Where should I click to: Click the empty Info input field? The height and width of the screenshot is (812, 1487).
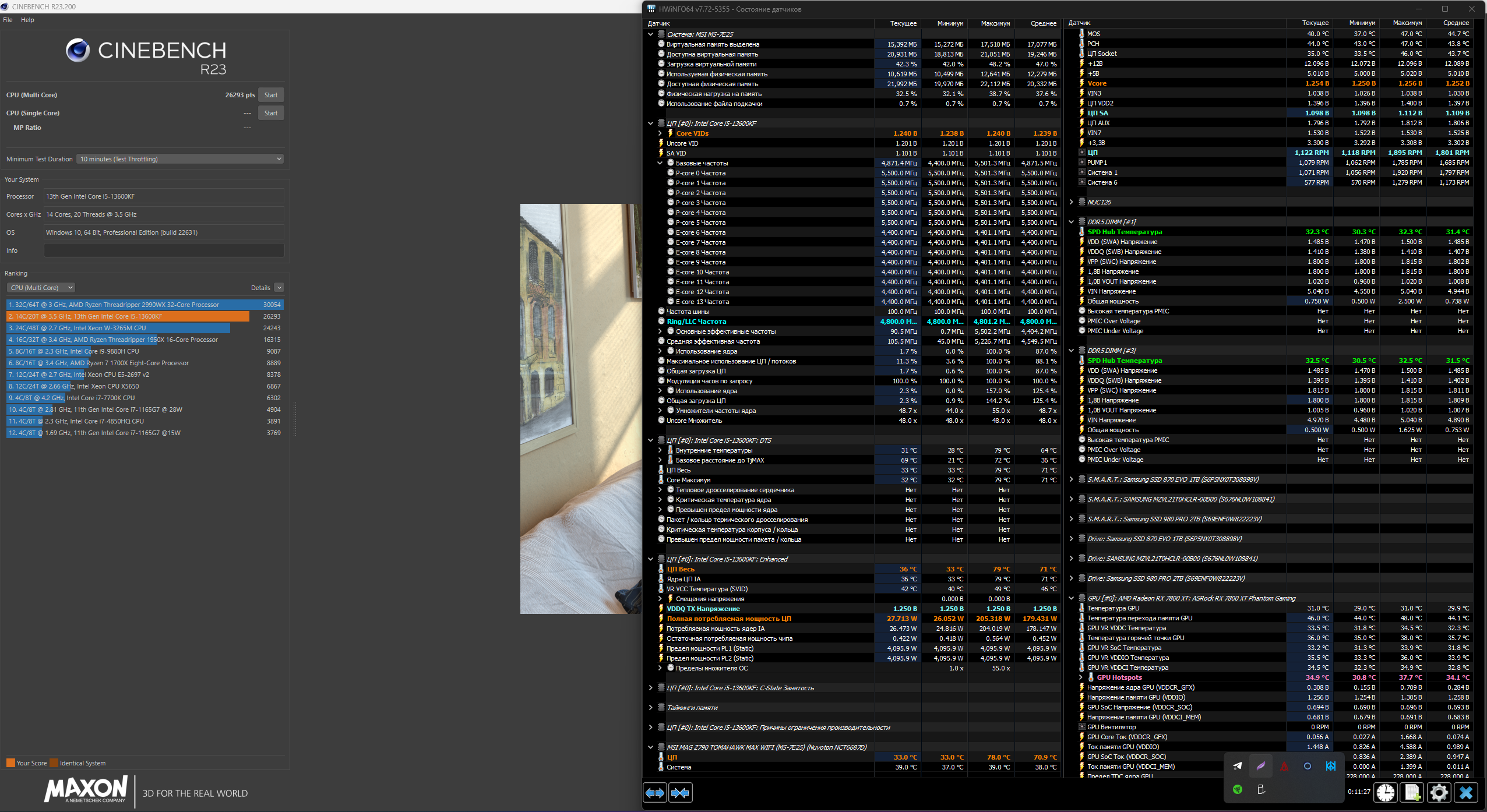[x=164, y=250]
